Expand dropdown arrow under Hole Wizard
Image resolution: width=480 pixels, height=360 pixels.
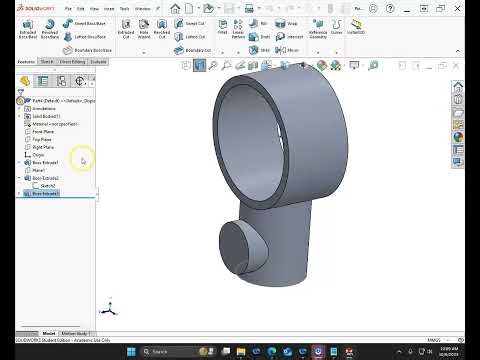(x=144, y=52)
